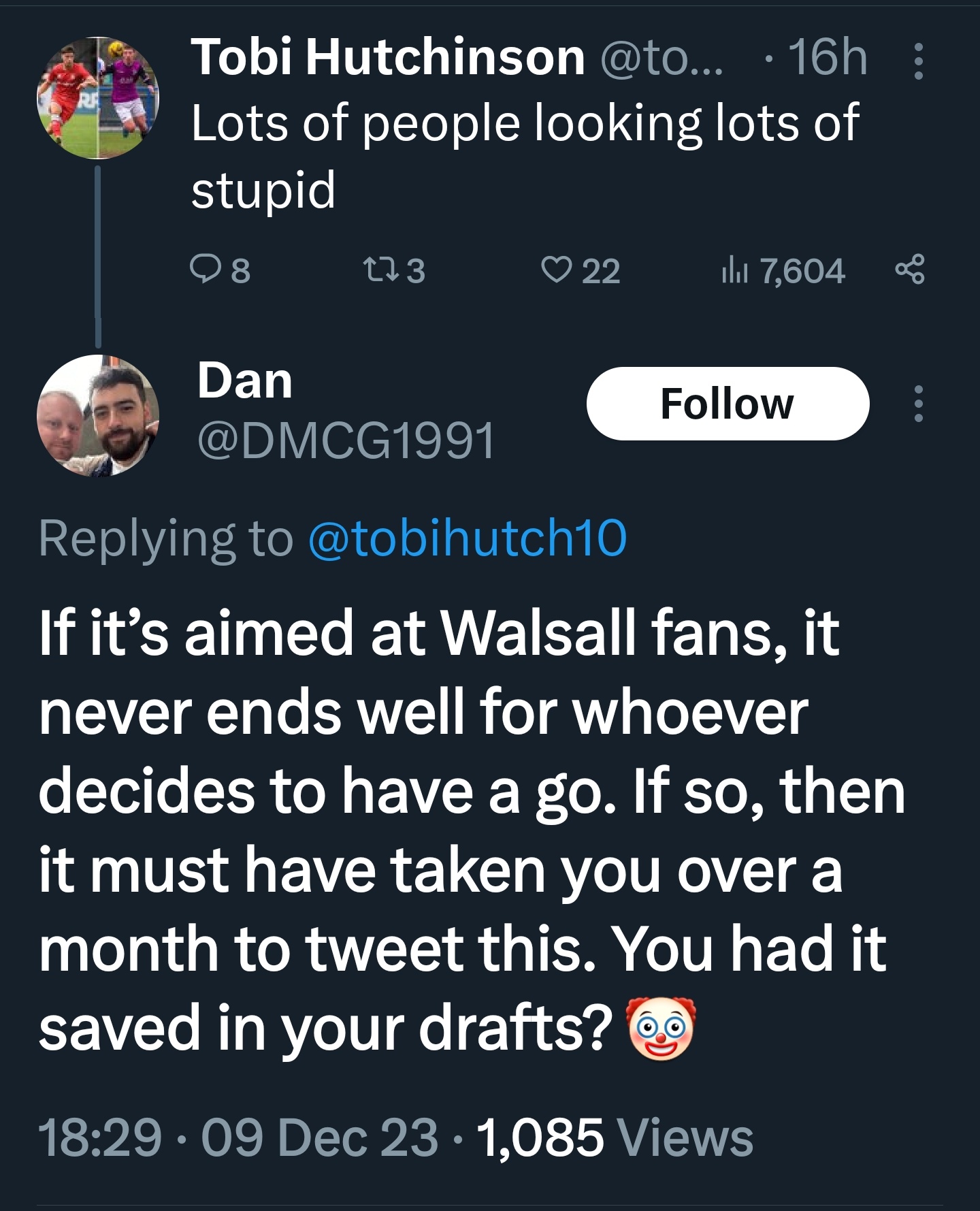Open the @tobihutch10 mention link
Viewport: 980px width, 1211px height.
click(468, 538)
